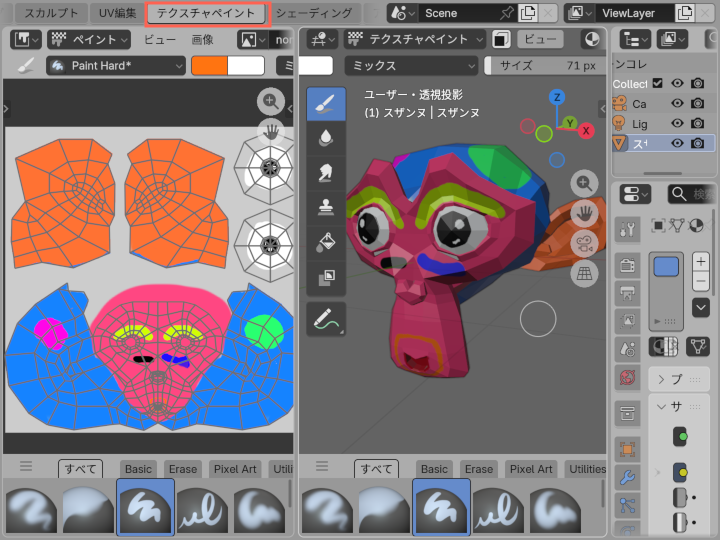This screenshot has width=720, height=540.
Task: Expand the collapsed プ panel in properties
Action: [662, 379]
